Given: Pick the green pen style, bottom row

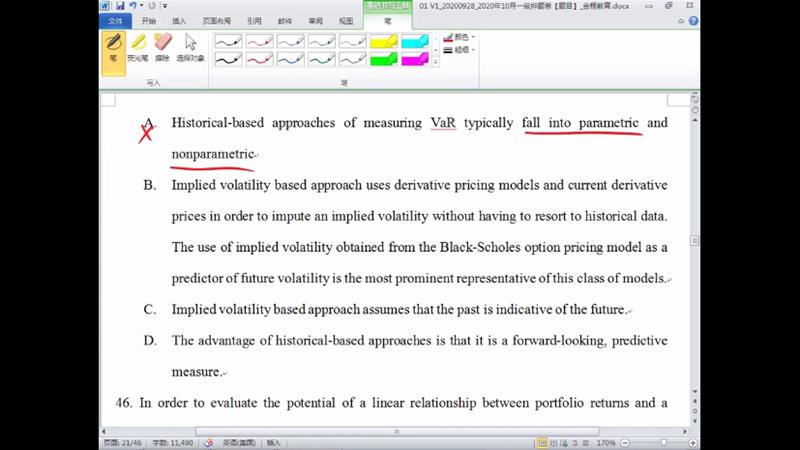Looking at the screenshot, I should point(321,59).
